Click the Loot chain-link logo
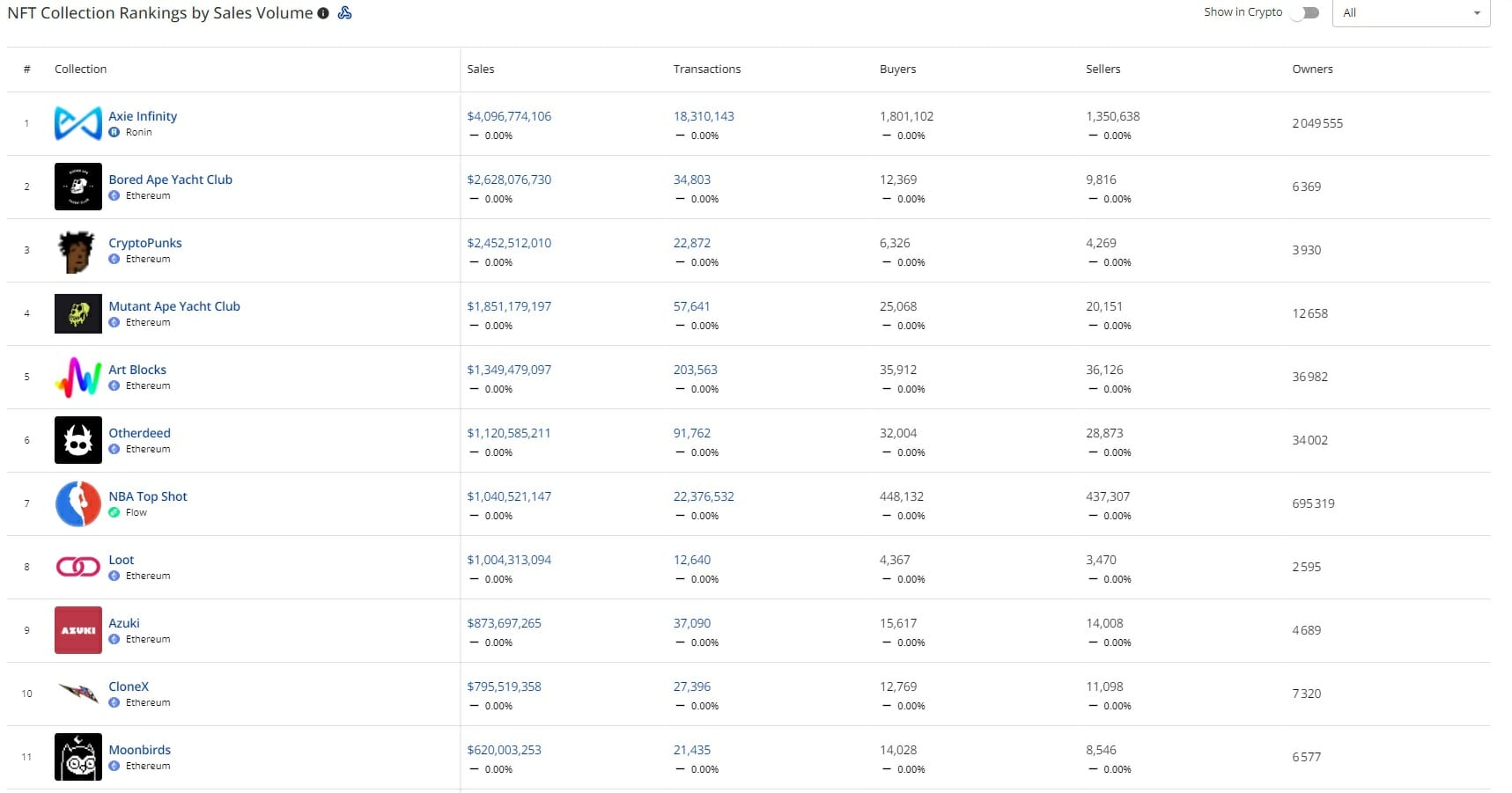The image size is (1512, 793). tap(78, 567)
